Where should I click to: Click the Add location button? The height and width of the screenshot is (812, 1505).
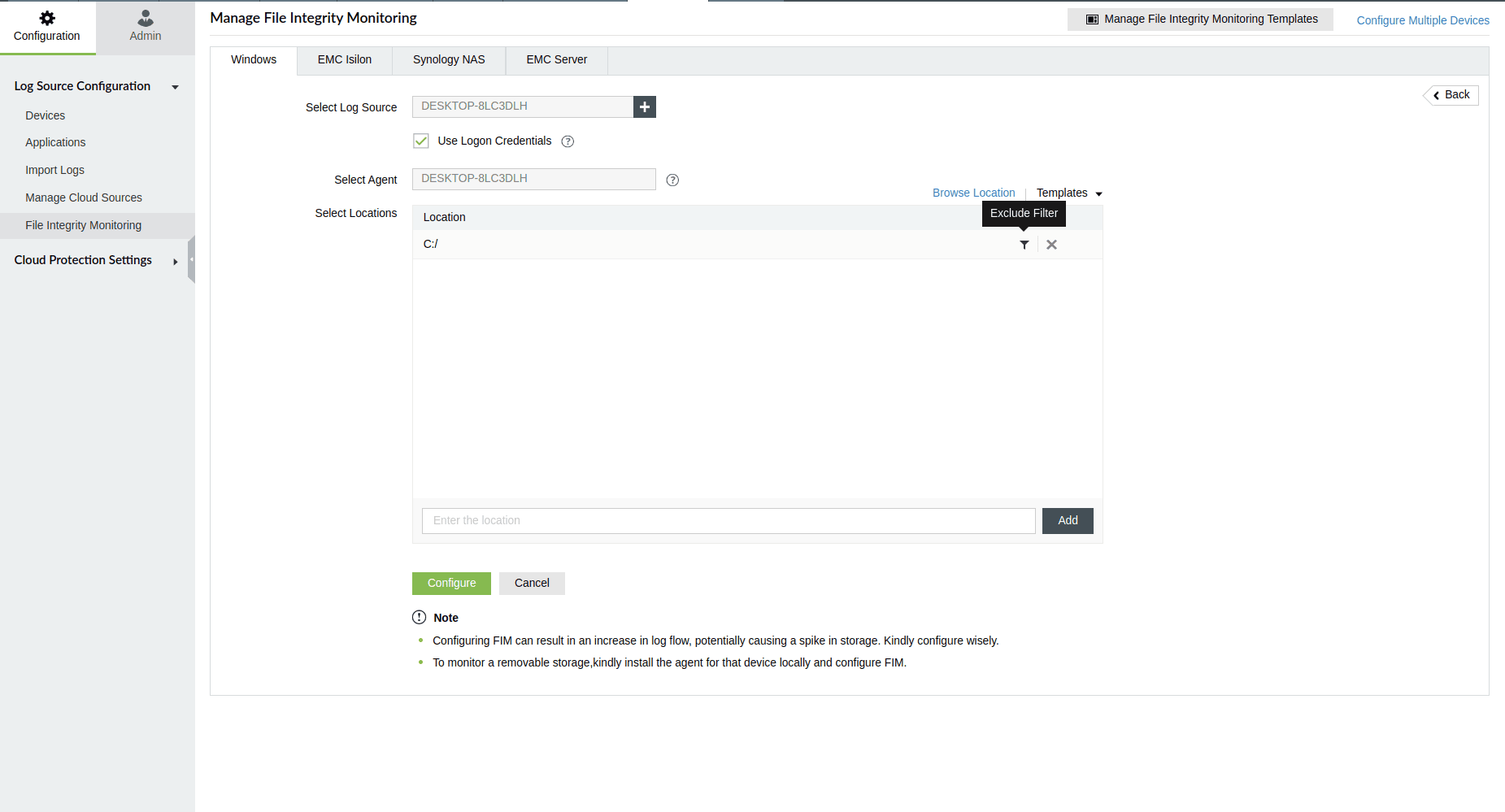(x=1068, y=521)
